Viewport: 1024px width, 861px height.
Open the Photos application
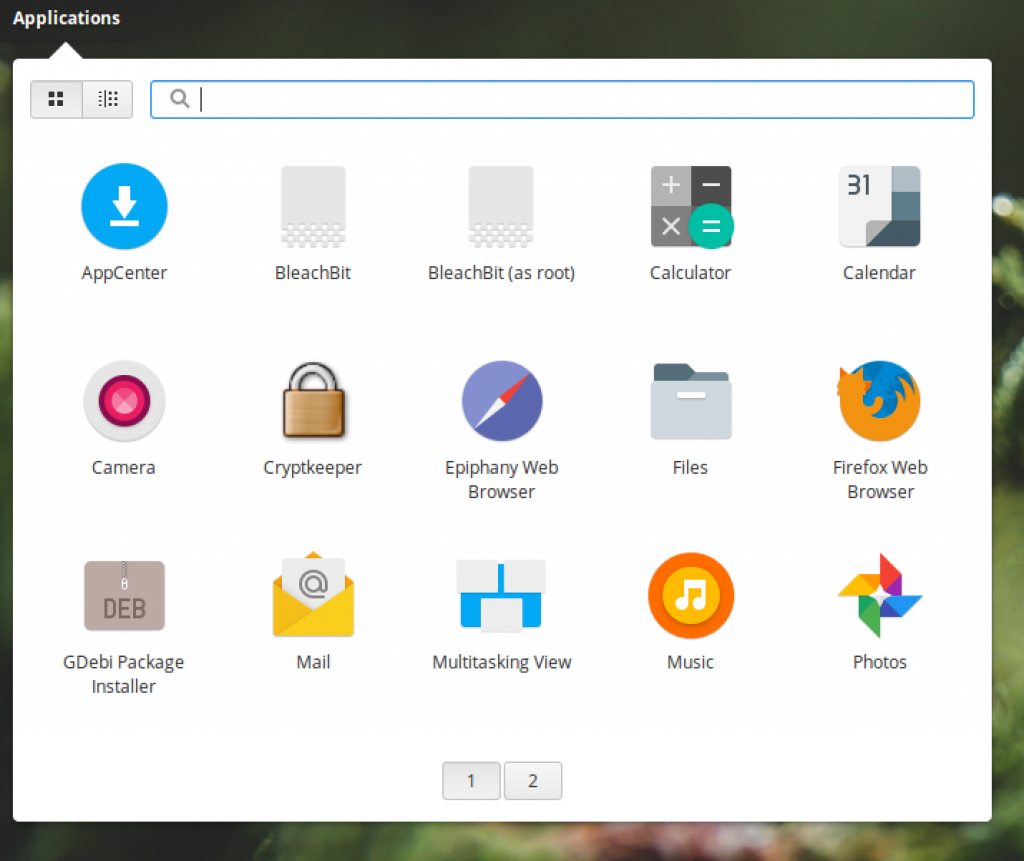coord(878,594)
